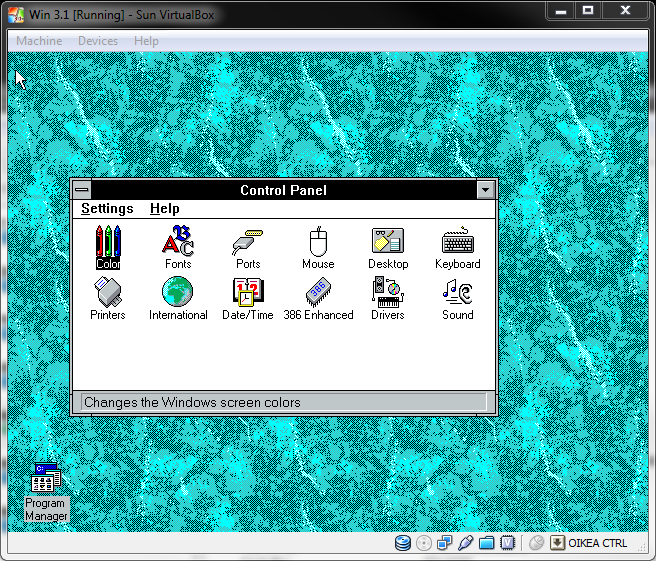Open the Drivers icon
This screenshot has width=656, height=561.
(388, 298)
